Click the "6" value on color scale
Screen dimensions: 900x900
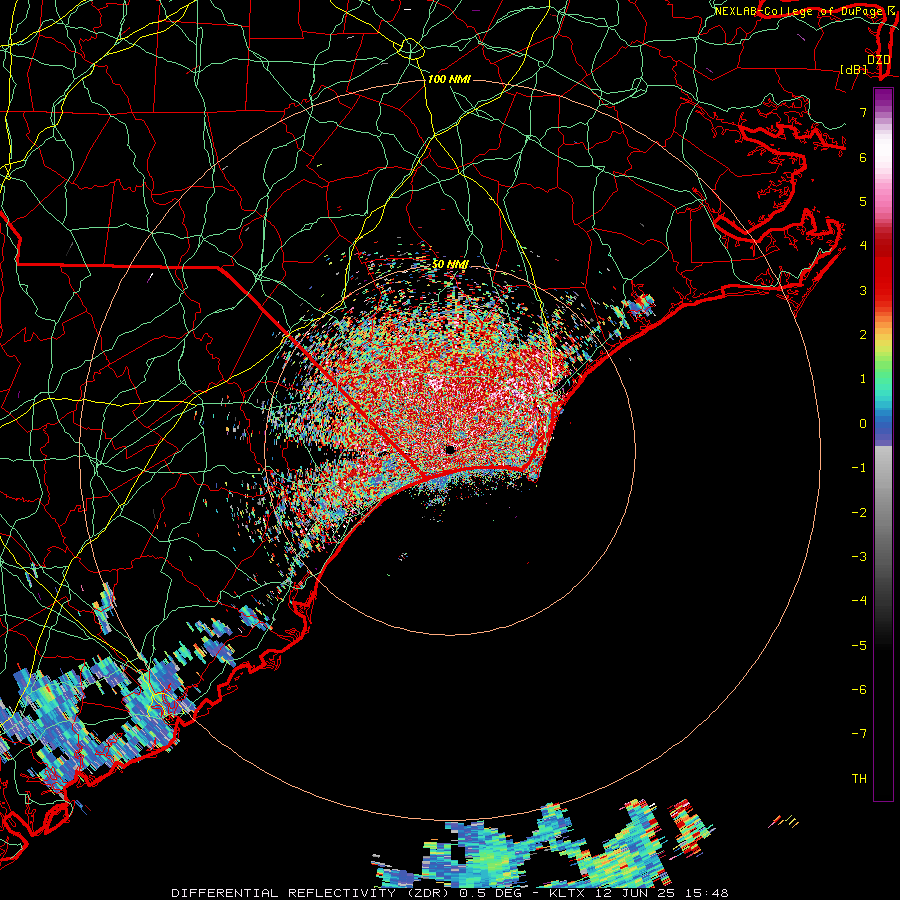click(x=863, y=157)
